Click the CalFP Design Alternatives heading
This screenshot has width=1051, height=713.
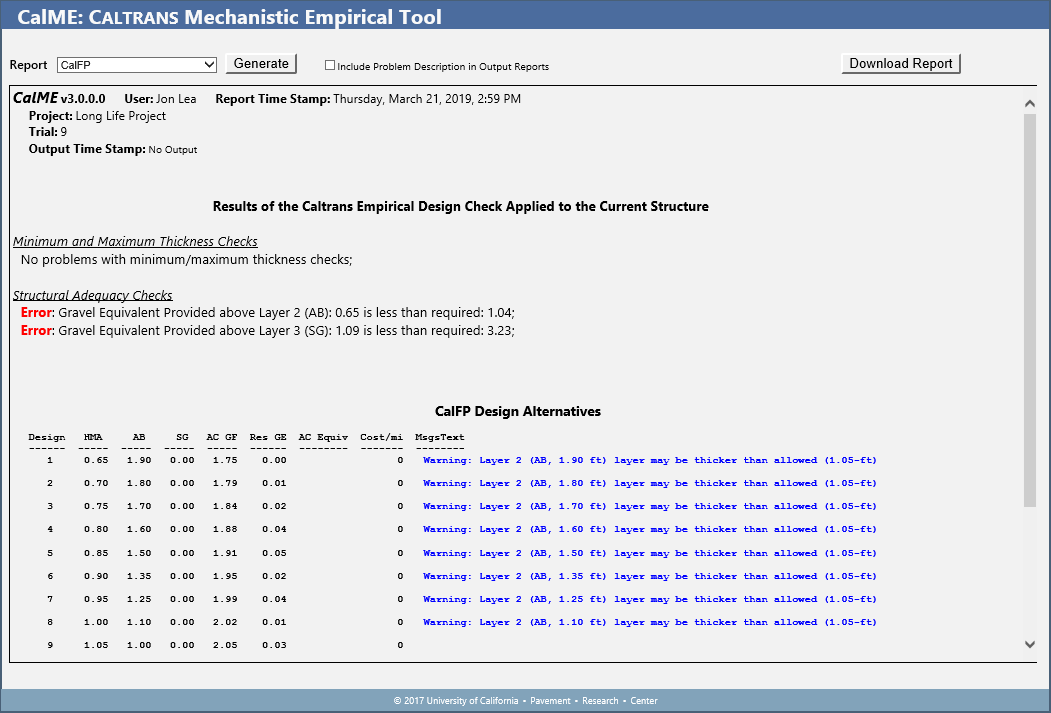point(518,411)
